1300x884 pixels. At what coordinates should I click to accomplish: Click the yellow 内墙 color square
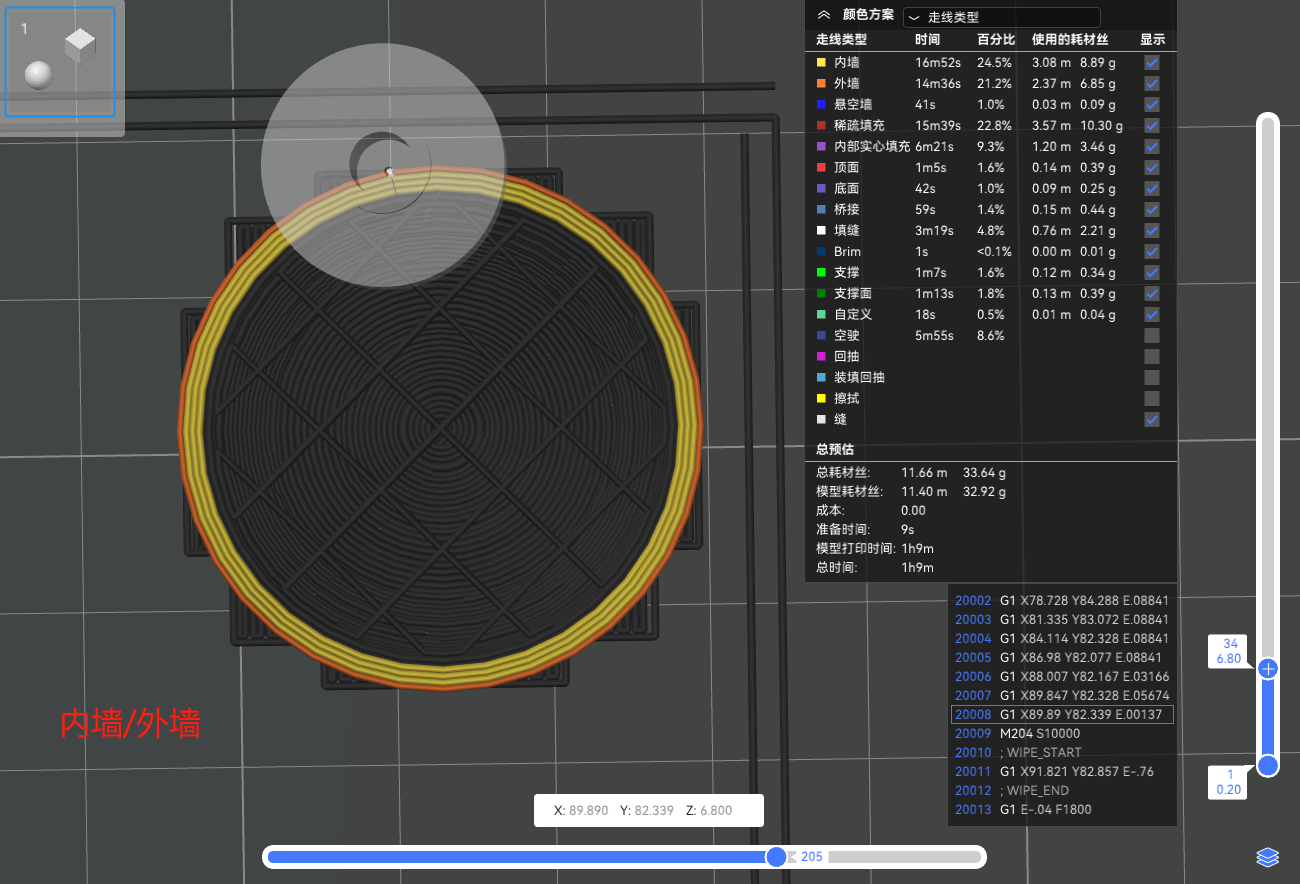[821, 63]
